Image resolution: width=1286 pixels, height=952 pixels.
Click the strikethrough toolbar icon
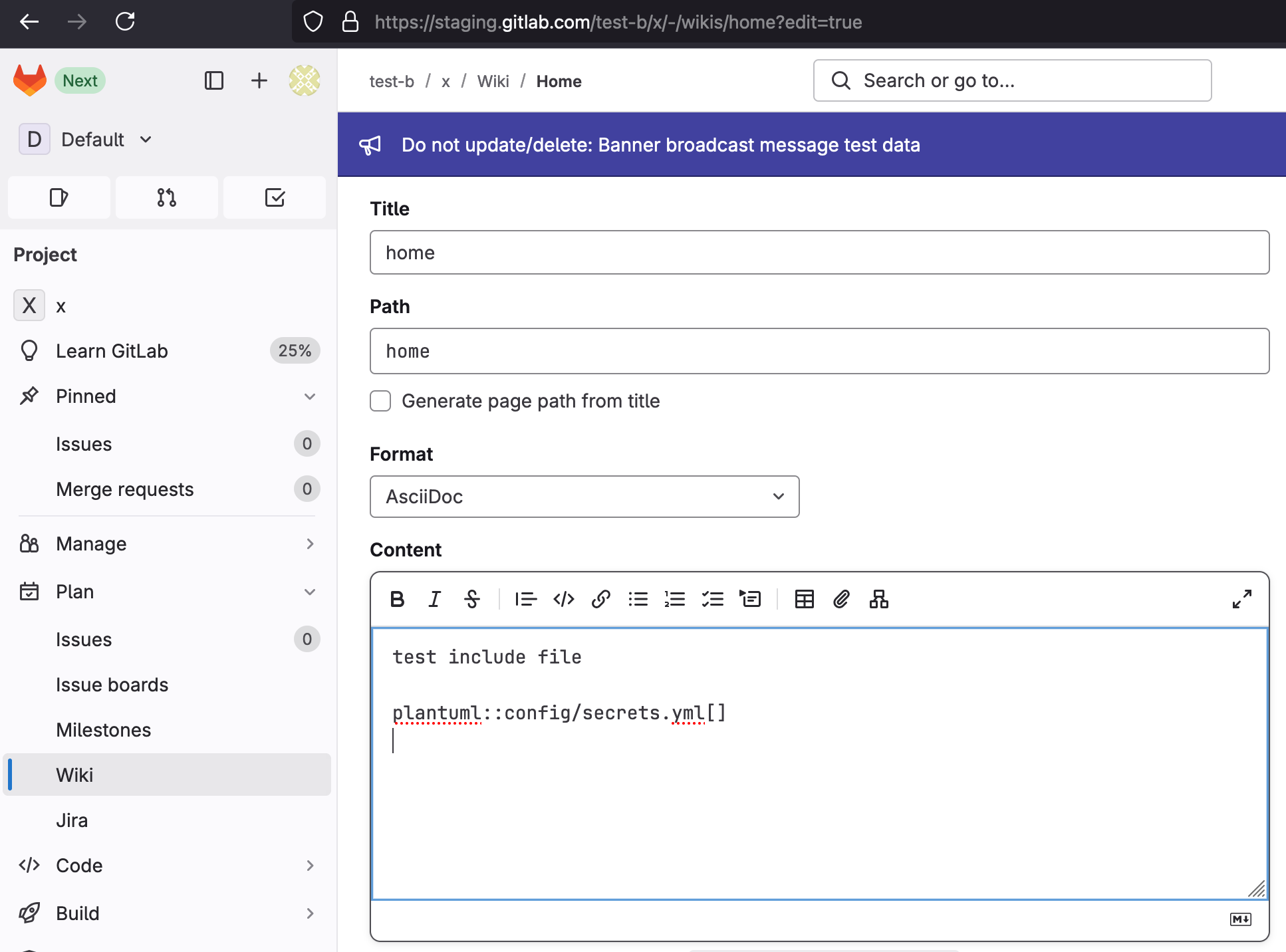(x=472, y=599)
